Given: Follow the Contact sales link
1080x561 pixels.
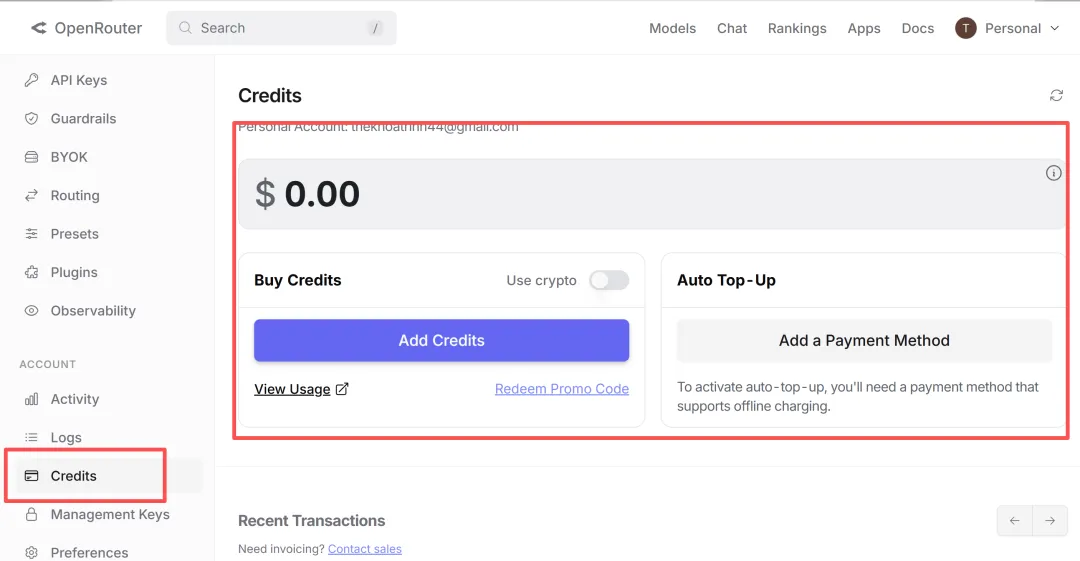Looking at the screenshot, I should [364, 549].
